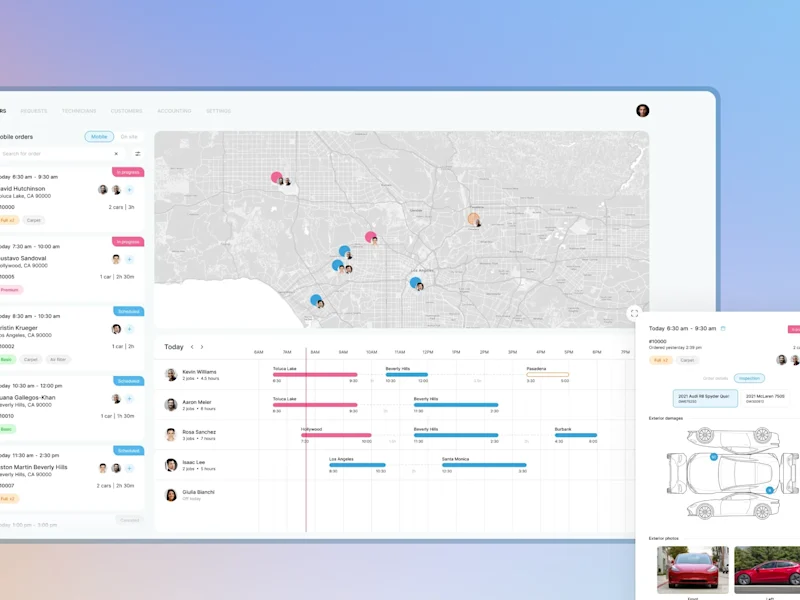This screenshot has width=800, height=600.
Task: Open calendar icon beside order time in detail panel
Action: (x=723, y=329)
